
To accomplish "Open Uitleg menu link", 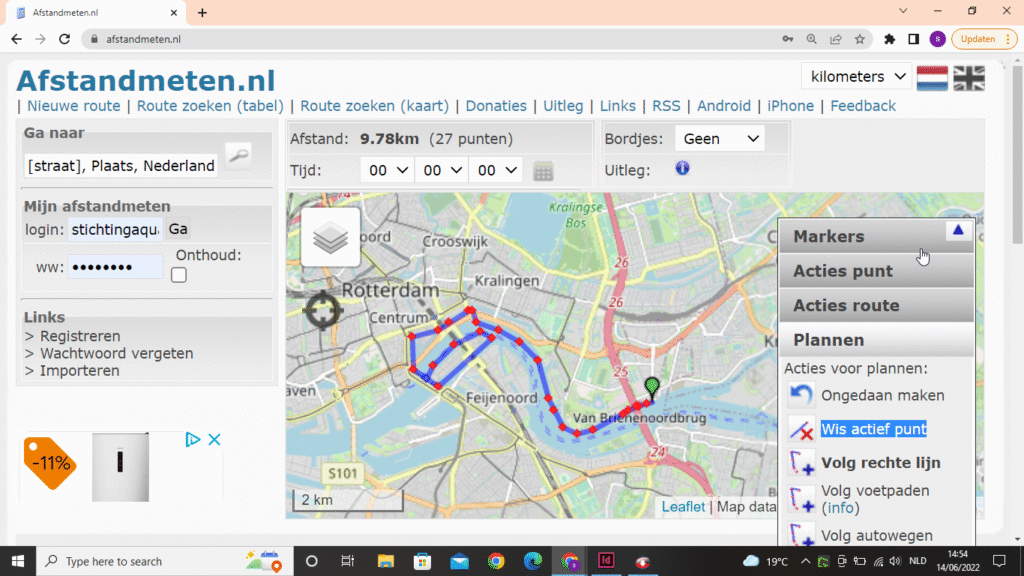I will coord(563,106).
